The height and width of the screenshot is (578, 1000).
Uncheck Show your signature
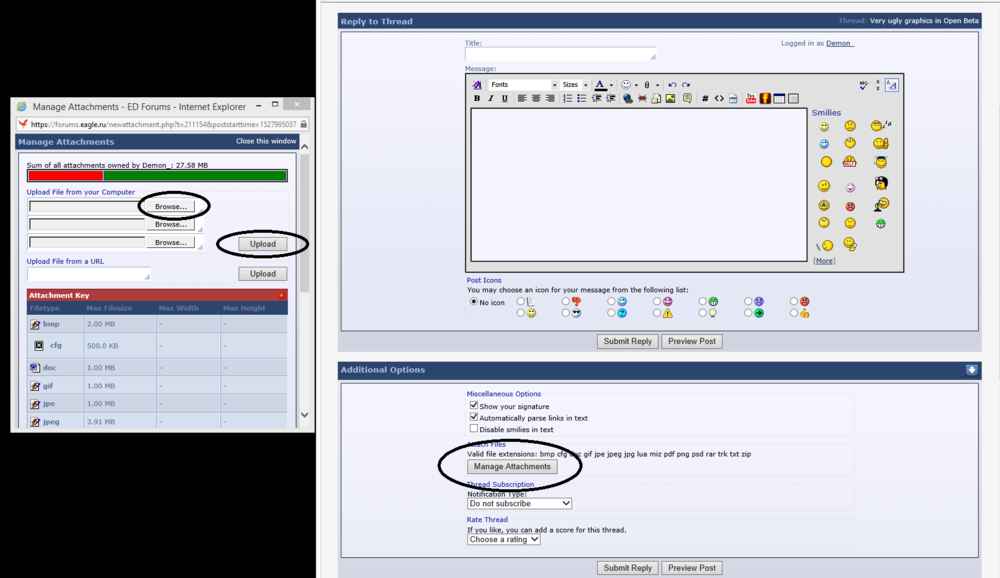tap(474, 405)
